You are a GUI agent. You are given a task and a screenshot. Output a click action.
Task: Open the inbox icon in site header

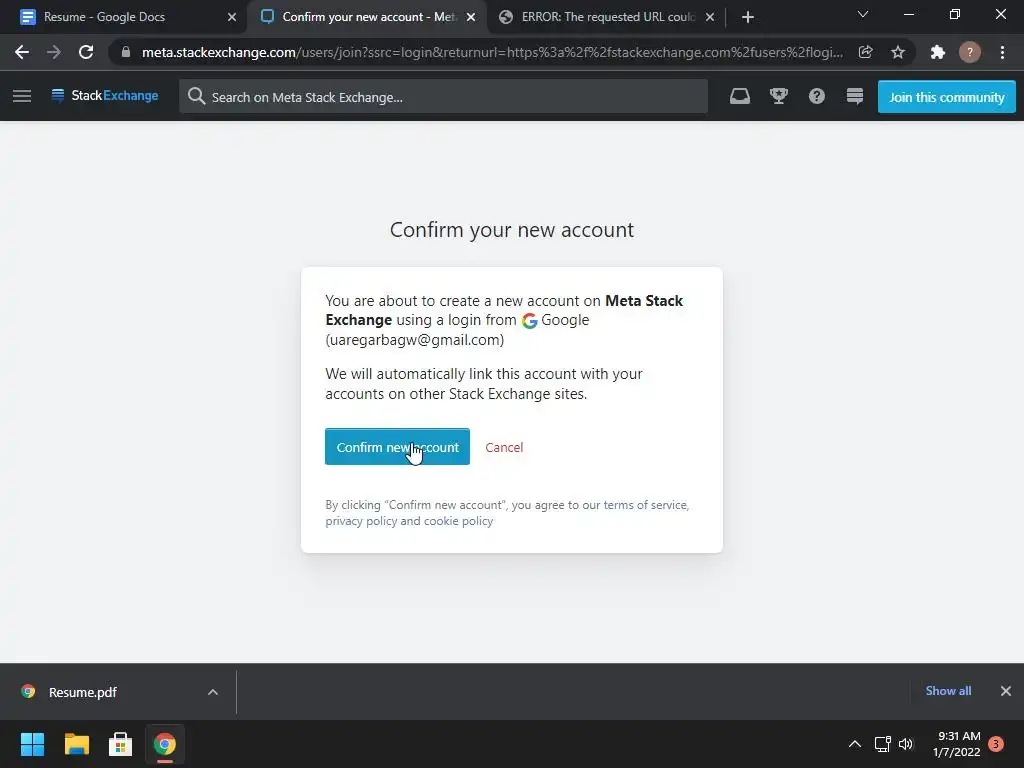click(x=739, y=97)
